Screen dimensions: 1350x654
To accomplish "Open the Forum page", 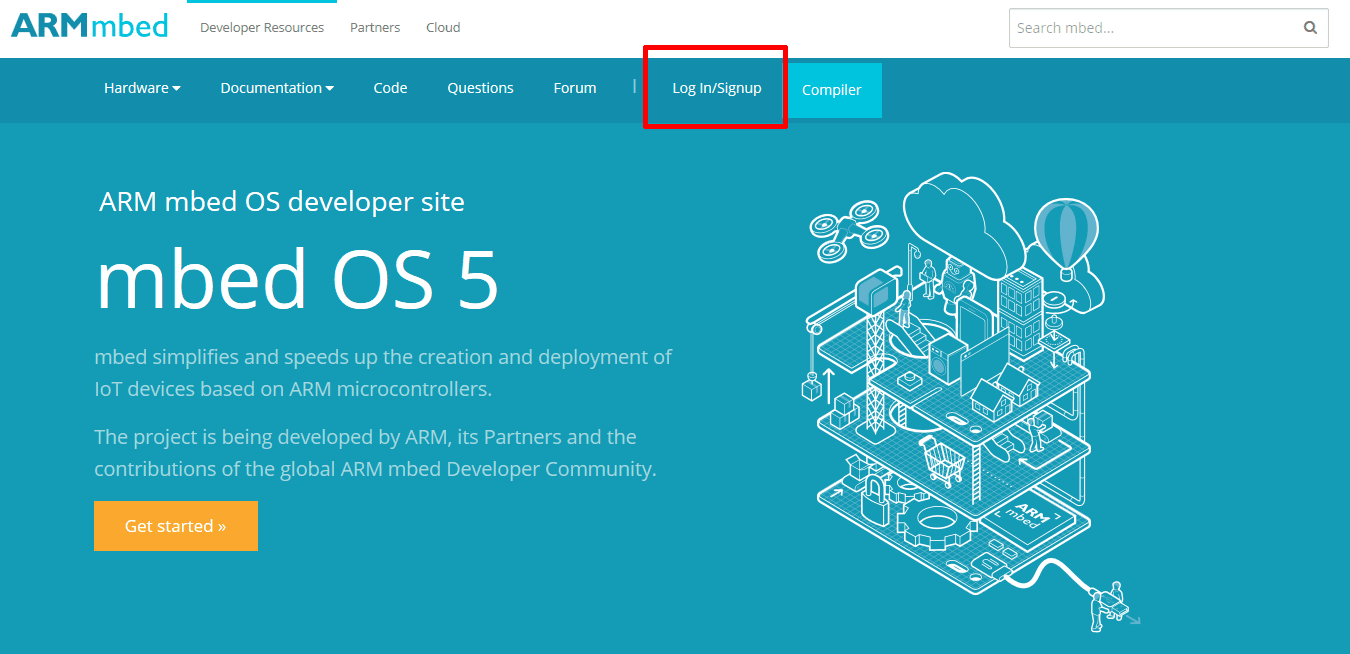I will pyautogui.click(x=575, y=88).
